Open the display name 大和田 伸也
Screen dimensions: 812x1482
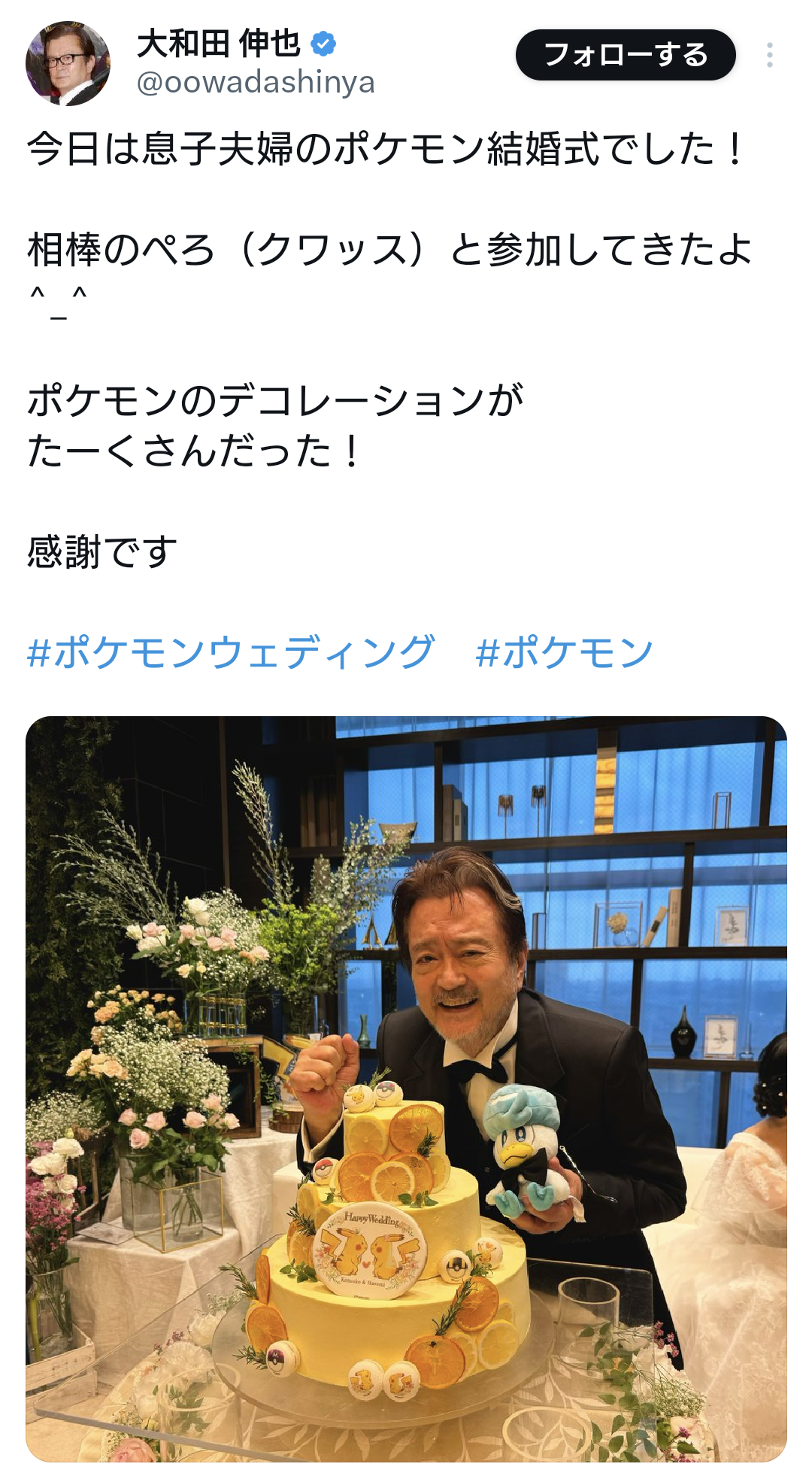[x=219, y=44]
